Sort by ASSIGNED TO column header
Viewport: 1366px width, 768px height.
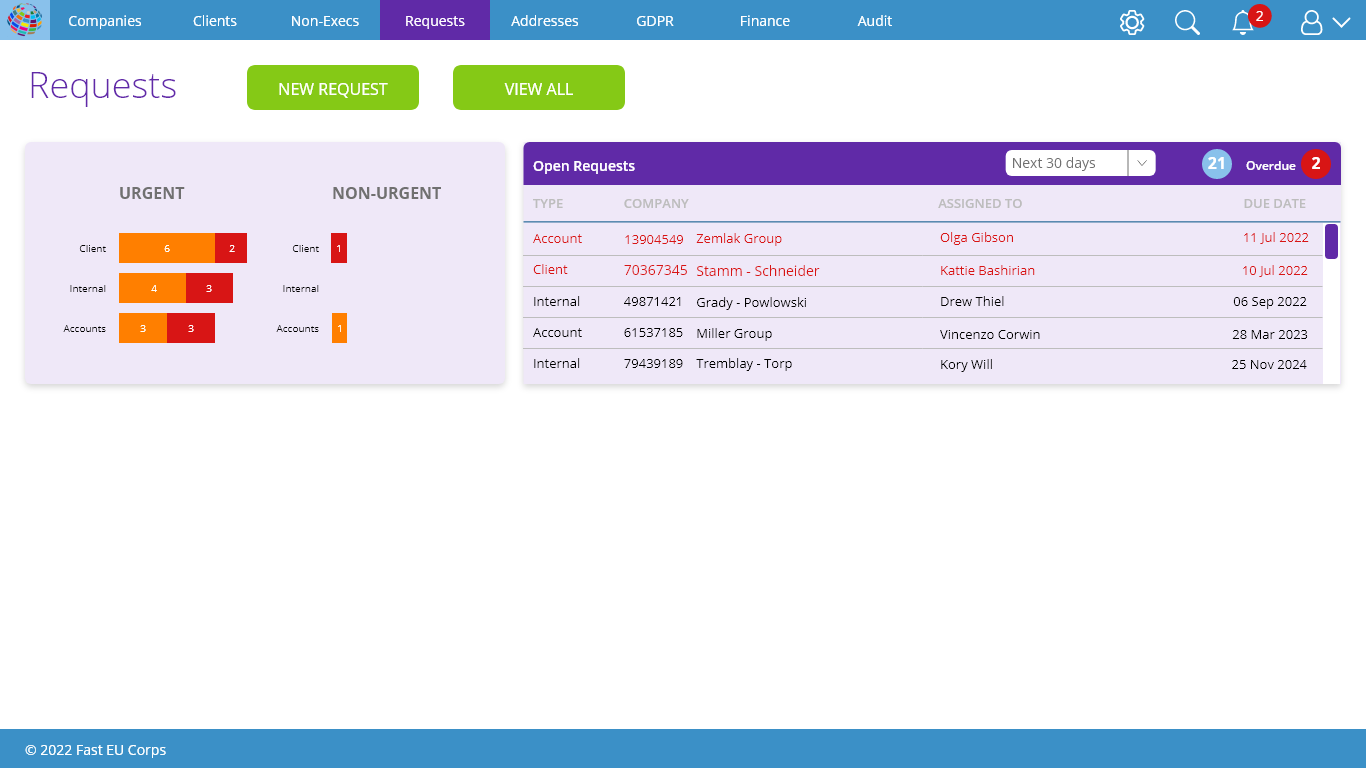(x=980, y=203)
